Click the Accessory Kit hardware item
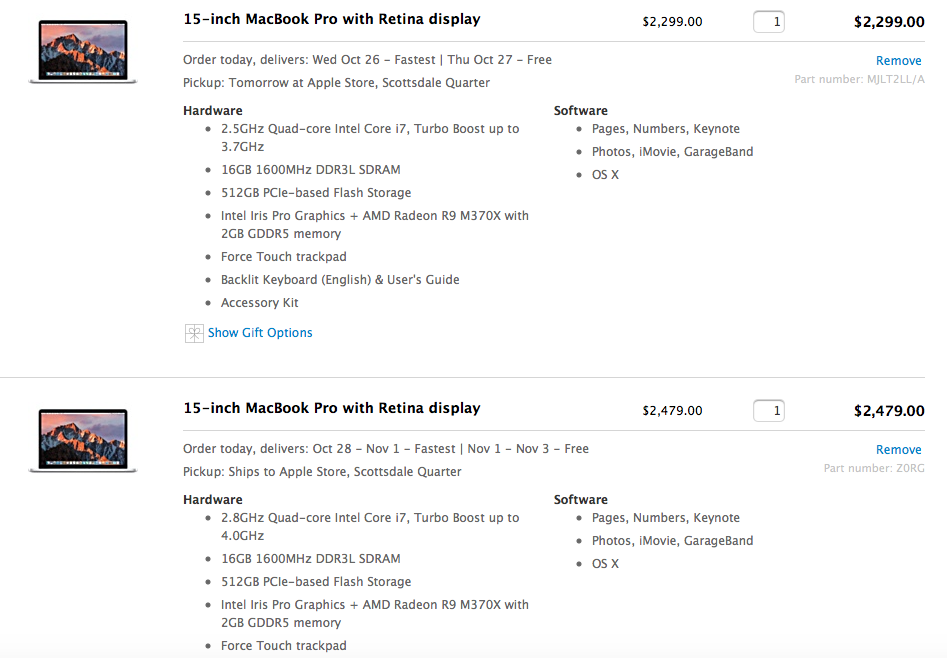 tap(260, 303)
